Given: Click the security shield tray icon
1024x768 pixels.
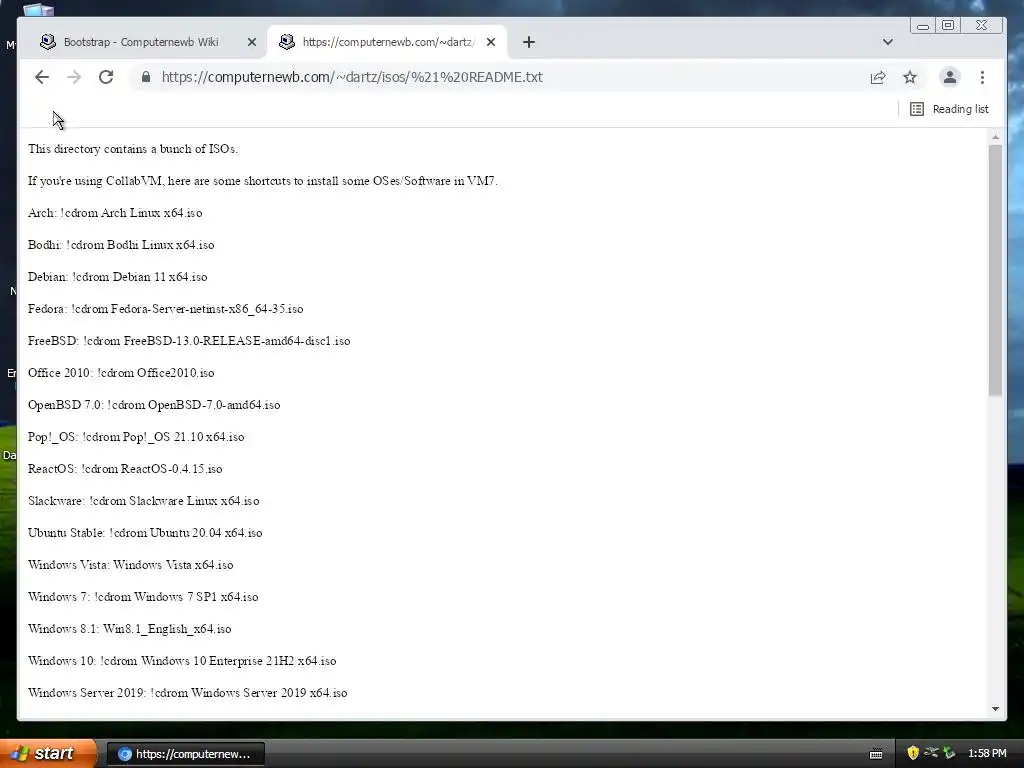Looking at the screenshot, I should [913, 753].
